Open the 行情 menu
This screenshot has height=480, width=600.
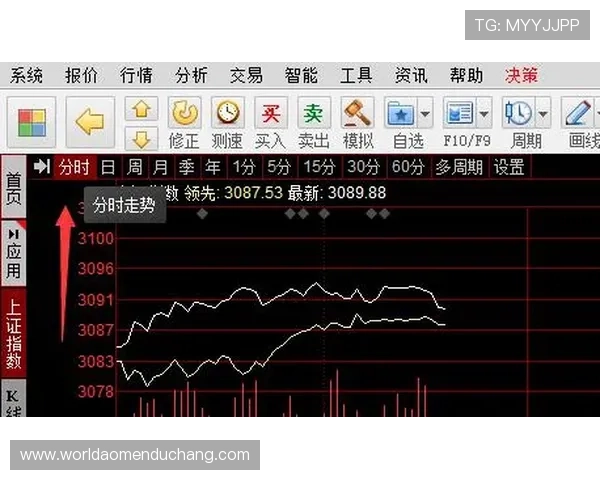[x=136, y=75]
